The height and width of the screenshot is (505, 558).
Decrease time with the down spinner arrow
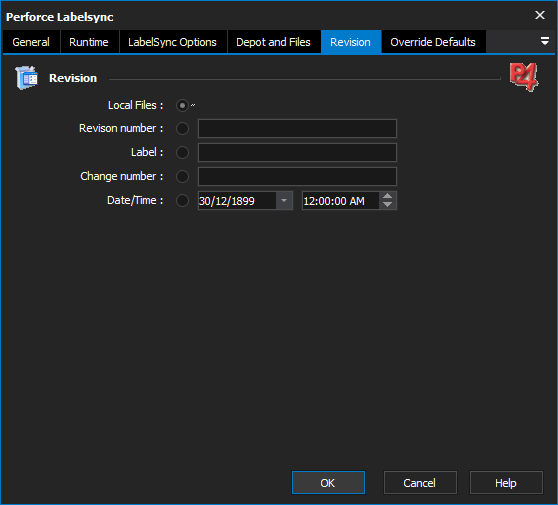388,205
